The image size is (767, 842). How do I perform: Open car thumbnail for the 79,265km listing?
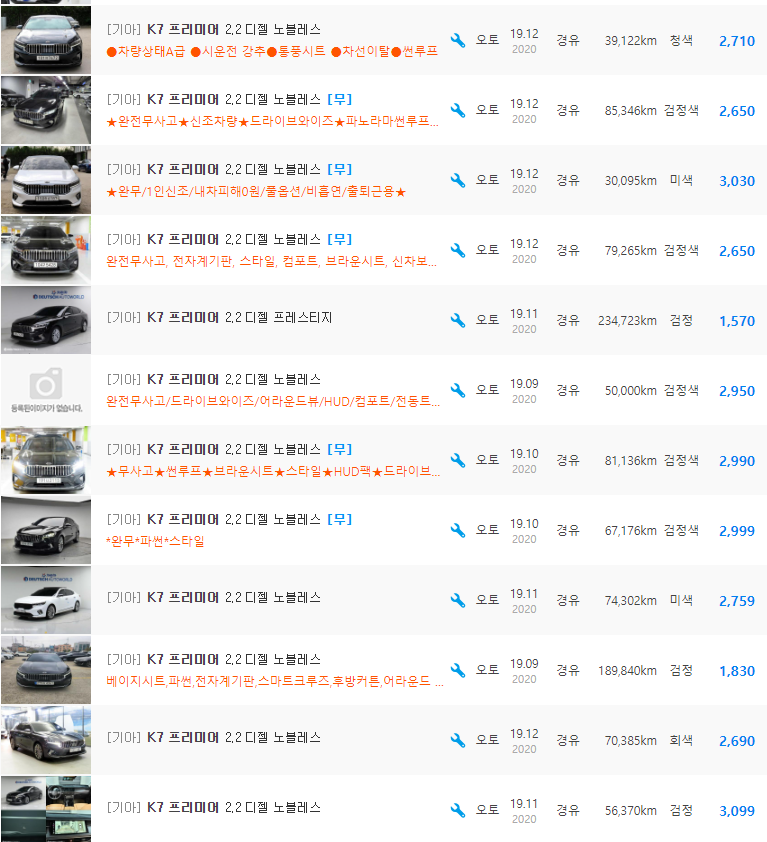[46, 250]
